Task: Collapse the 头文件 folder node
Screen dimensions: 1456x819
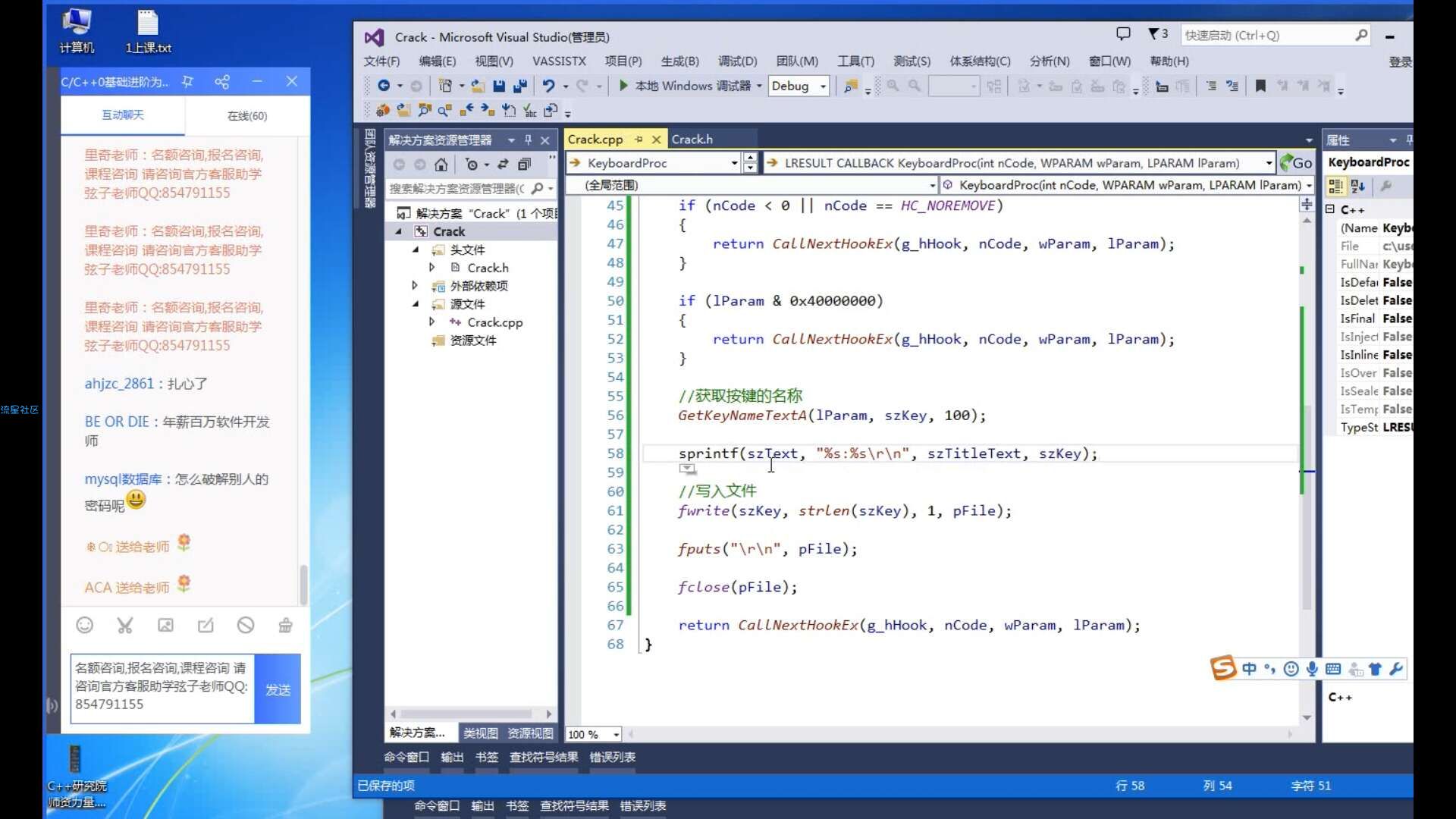Action: tap(416, 249)
